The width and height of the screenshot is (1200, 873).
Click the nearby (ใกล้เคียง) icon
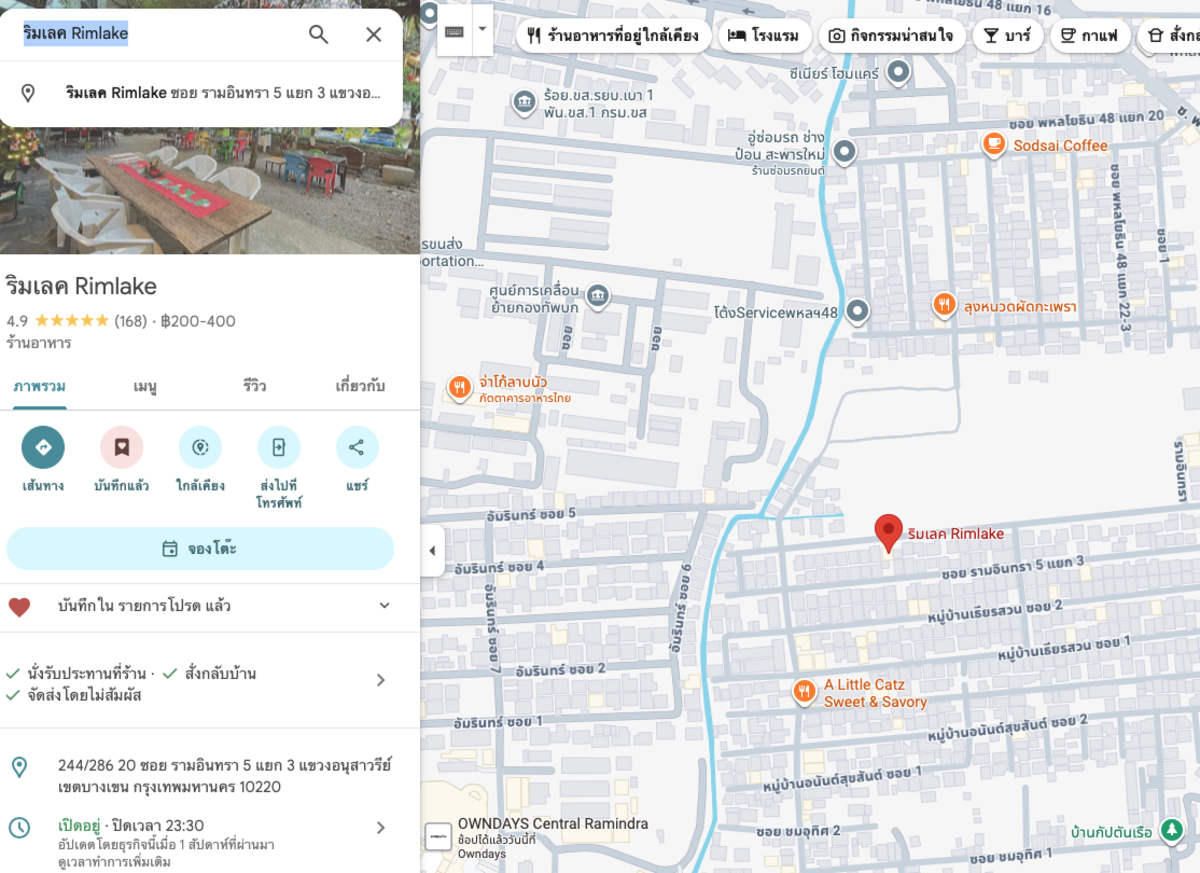click(x=200, y=447)
